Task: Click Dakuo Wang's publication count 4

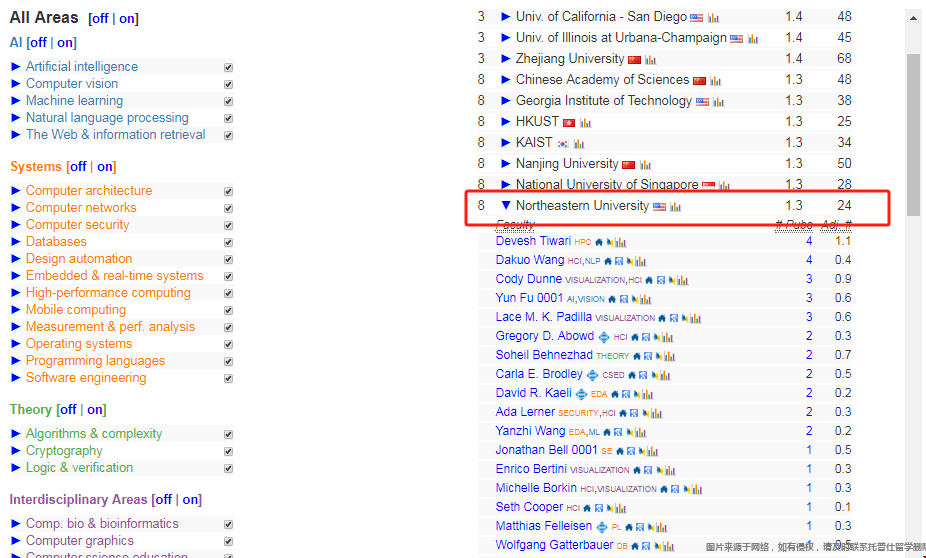Action: pyautogui.click(x=809, y=260)
